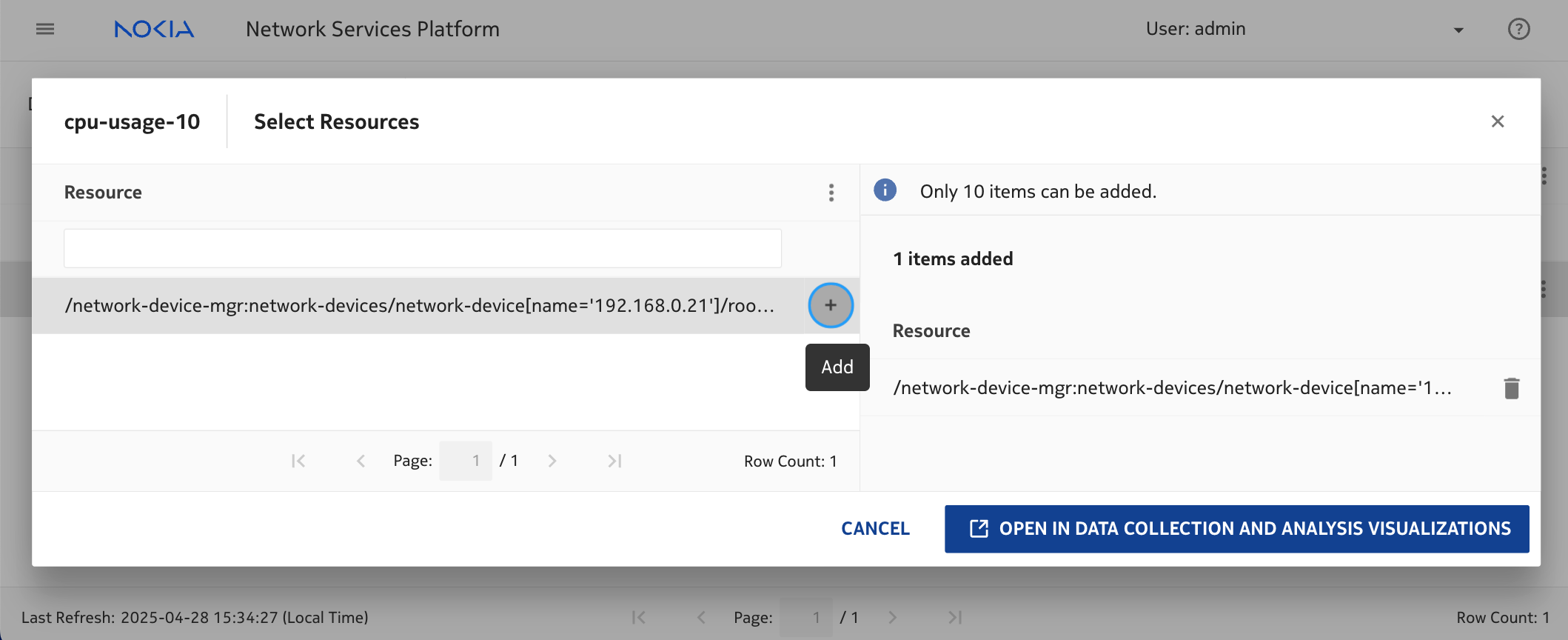
Task: Jump to last page in dialog pagination
Action: [614, 461]
